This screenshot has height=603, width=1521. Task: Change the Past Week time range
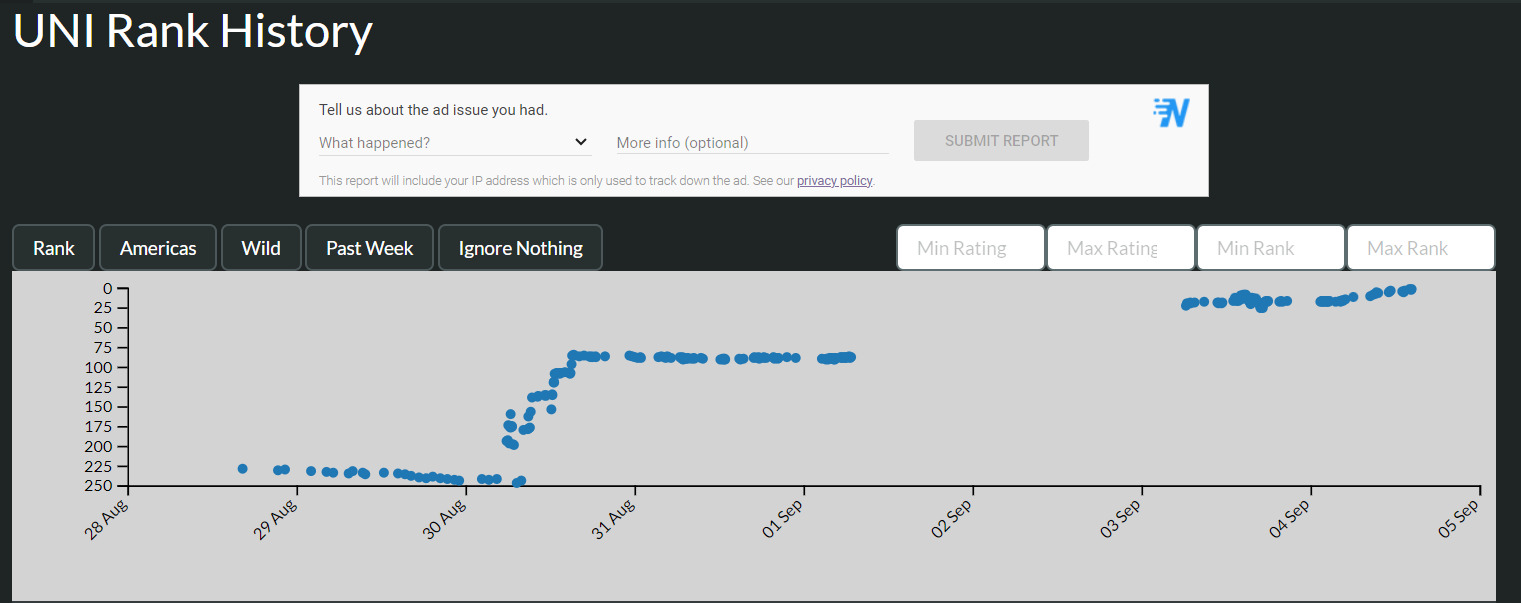click(x=370, y=248)
